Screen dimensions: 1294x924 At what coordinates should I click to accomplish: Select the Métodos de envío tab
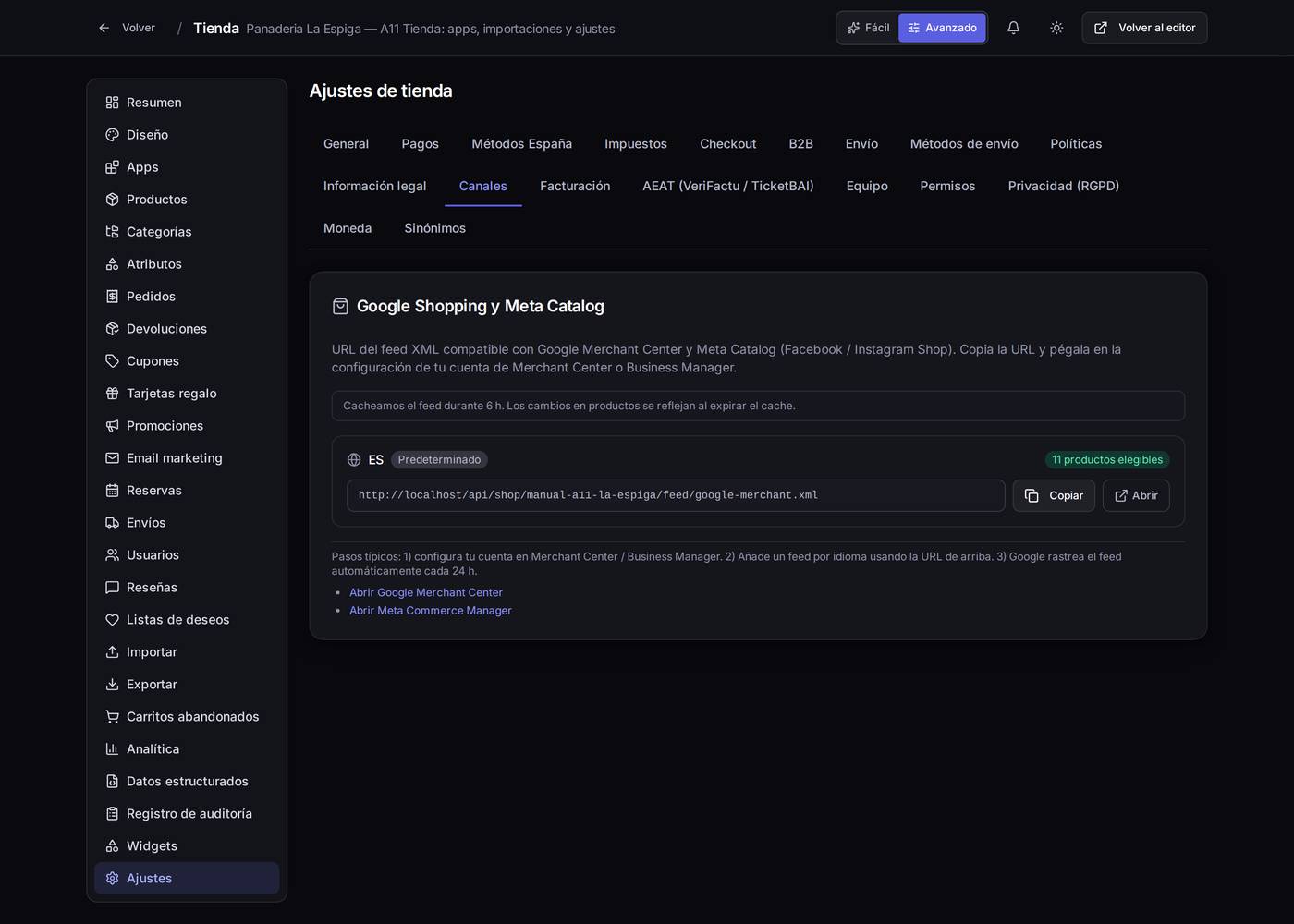coord(964,144)
